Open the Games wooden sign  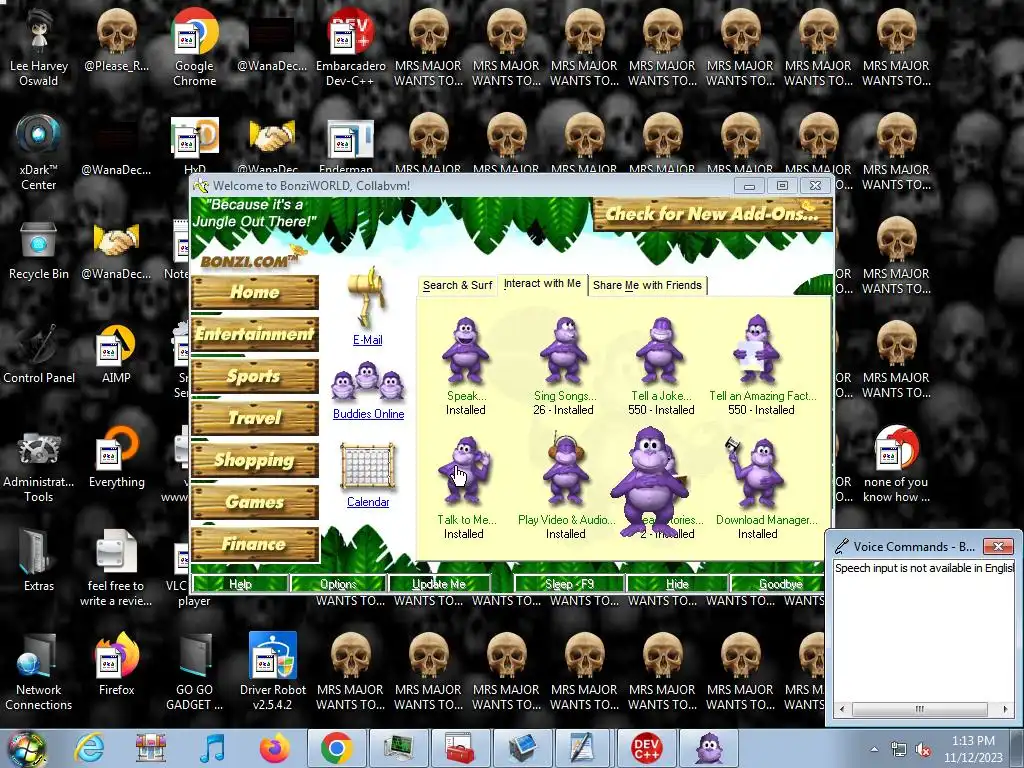(255, 502)
